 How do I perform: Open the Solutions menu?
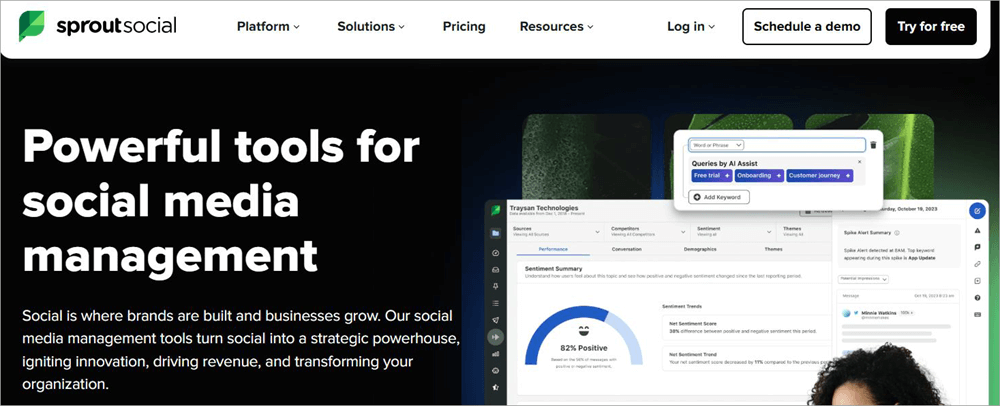371,27
